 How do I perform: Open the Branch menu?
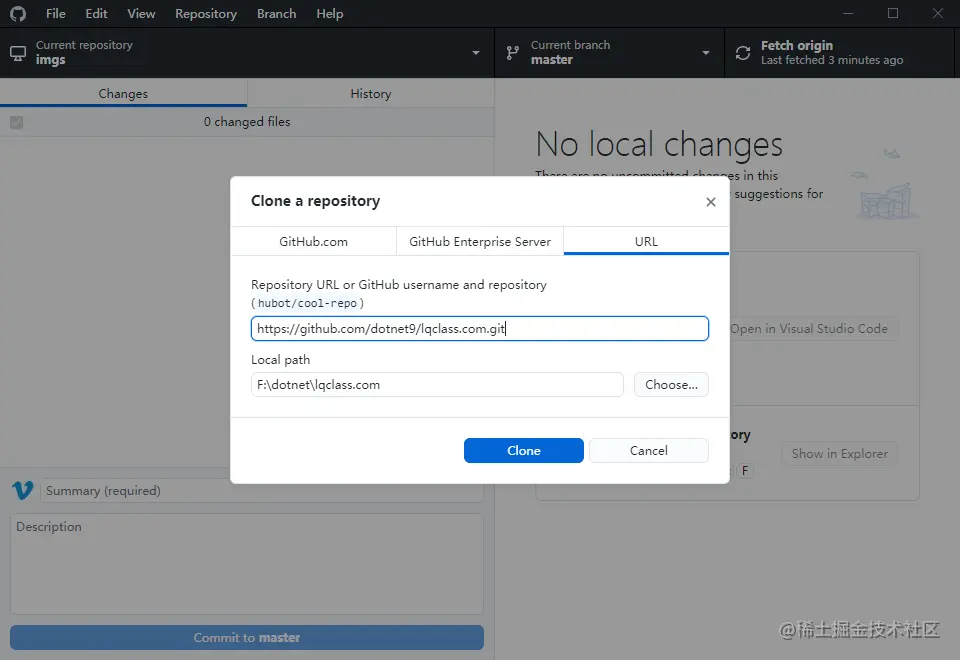pos(277,13)
